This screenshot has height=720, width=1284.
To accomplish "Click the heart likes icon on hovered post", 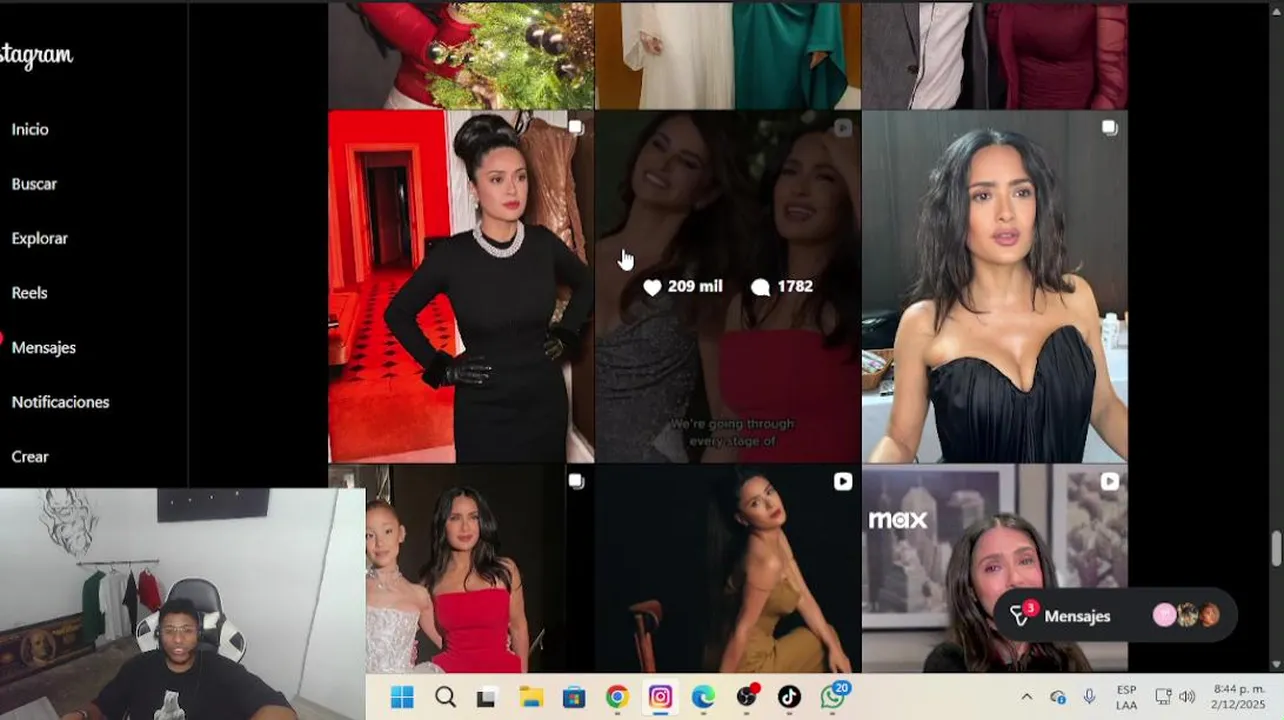I will (652, 287).
